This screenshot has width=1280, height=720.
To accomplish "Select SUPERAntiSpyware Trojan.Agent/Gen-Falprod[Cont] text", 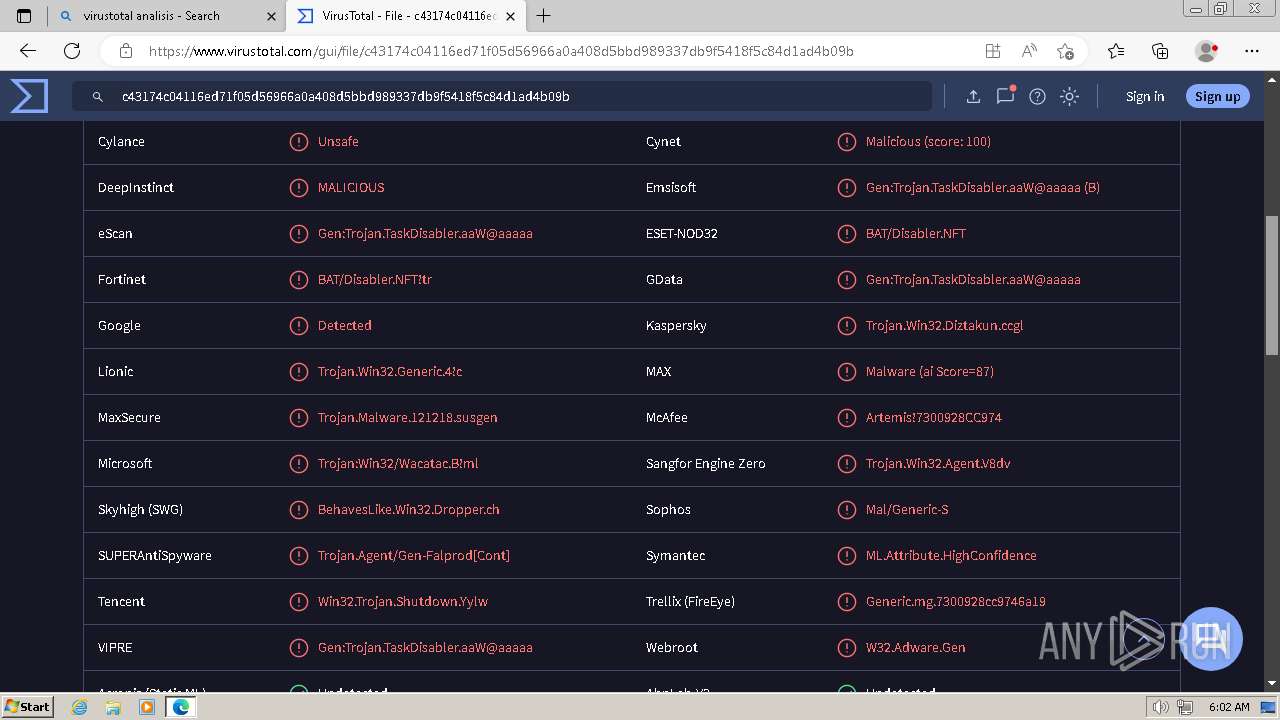I will pyautogui.click(x=414, y=555).
